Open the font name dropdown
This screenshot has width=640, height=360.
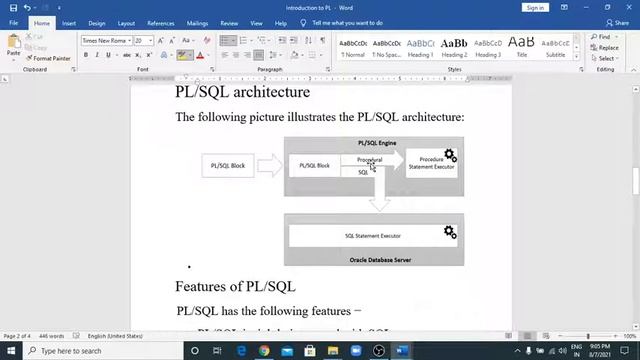click(x=129, y=40)
